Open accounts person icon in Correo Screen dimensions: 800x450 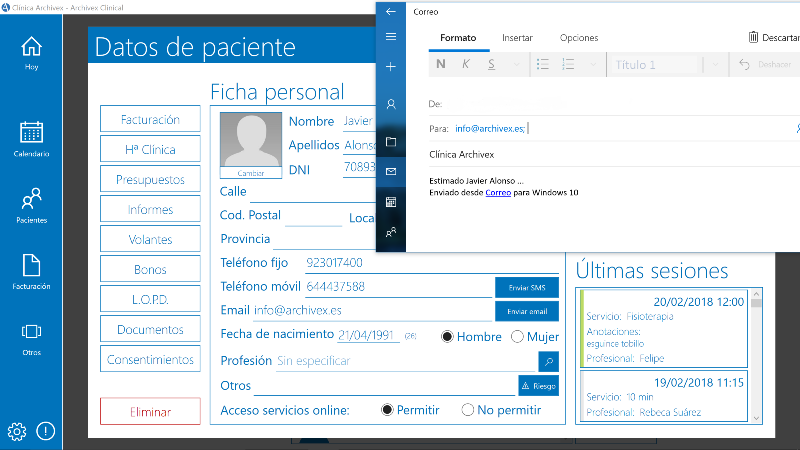[x=391, y=104]
